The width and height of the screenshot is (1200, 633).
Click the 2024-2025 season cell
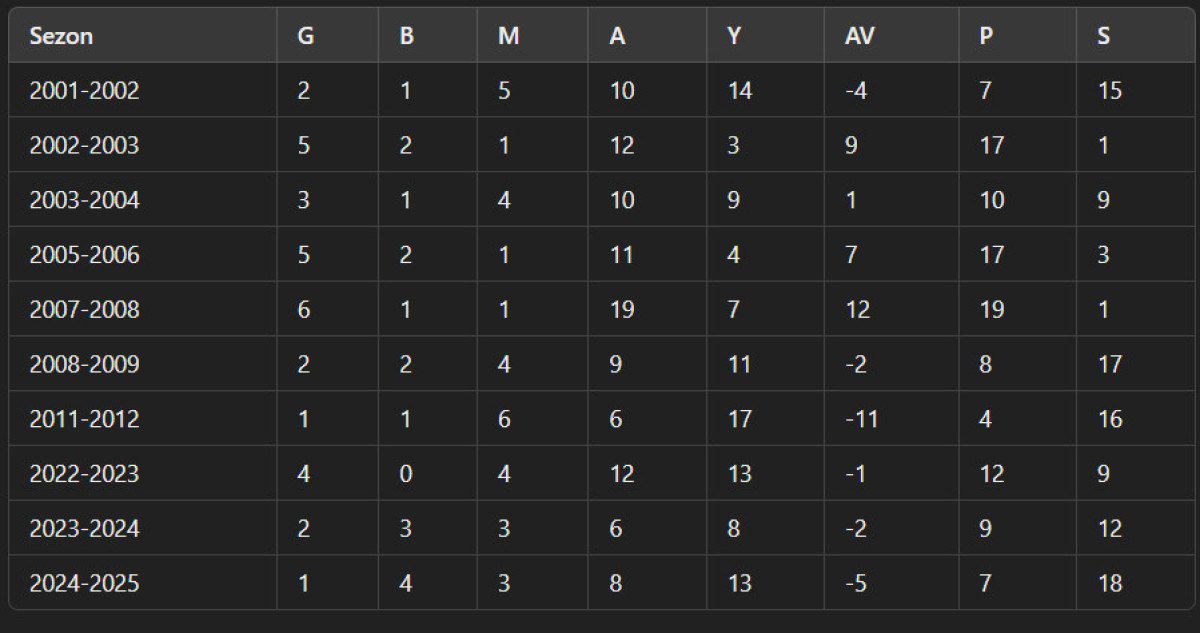(84, 583)
